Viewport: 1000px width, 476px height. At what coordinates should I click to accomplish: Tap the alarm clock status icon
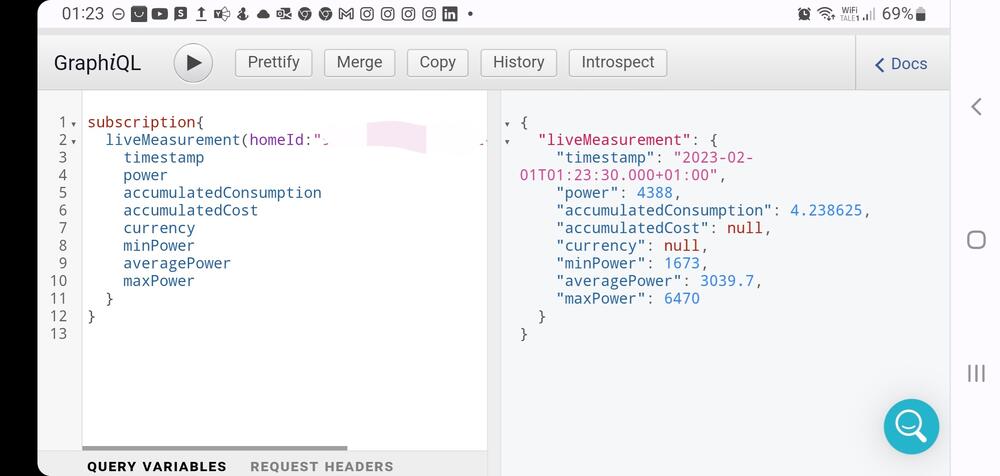pos(804,14)
